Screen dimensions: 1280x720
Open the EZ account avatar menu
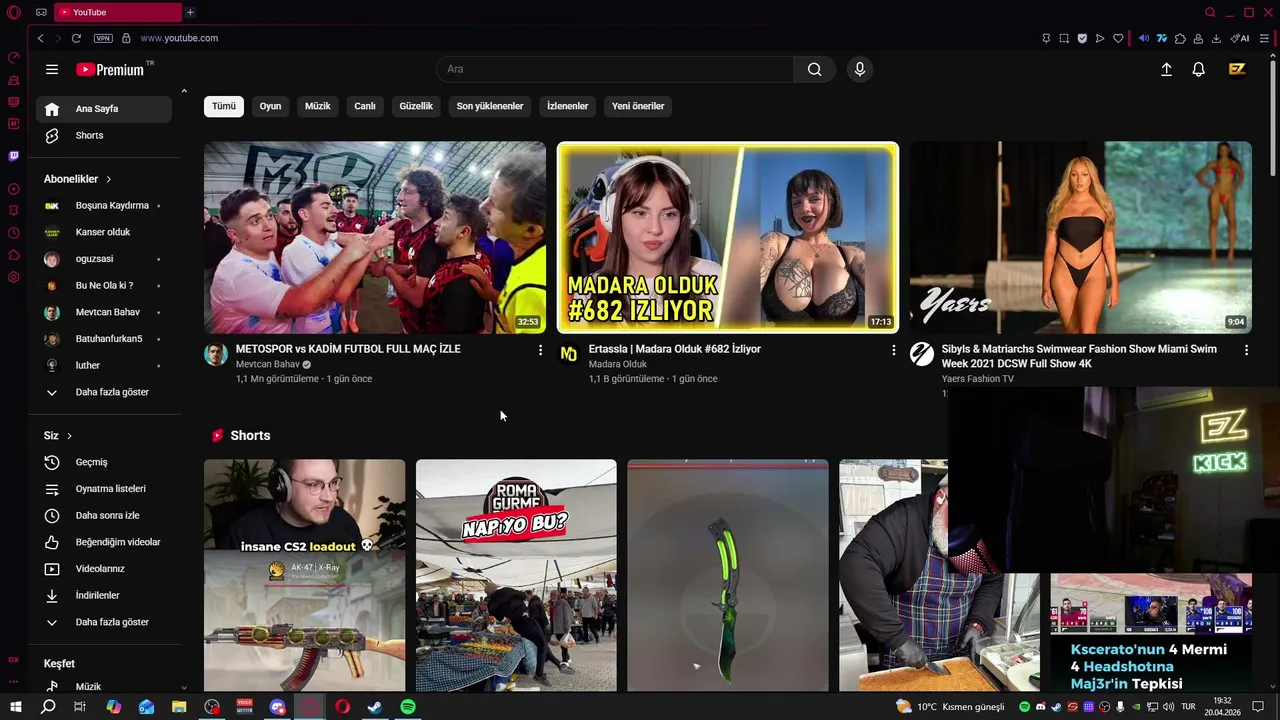(x=1237, y=69)
